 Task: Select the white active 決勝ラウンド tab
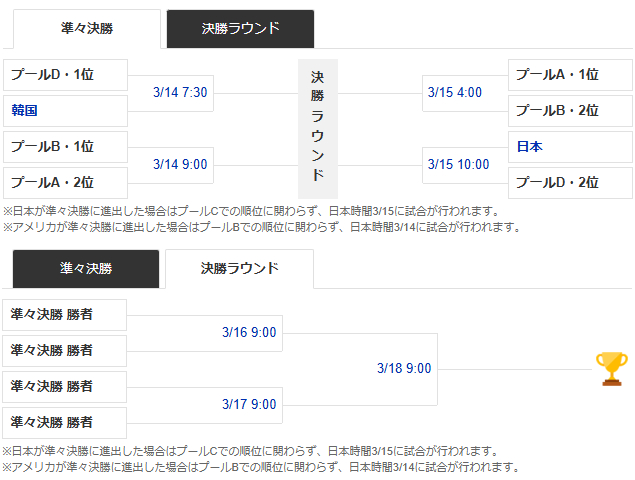(239, 269)
